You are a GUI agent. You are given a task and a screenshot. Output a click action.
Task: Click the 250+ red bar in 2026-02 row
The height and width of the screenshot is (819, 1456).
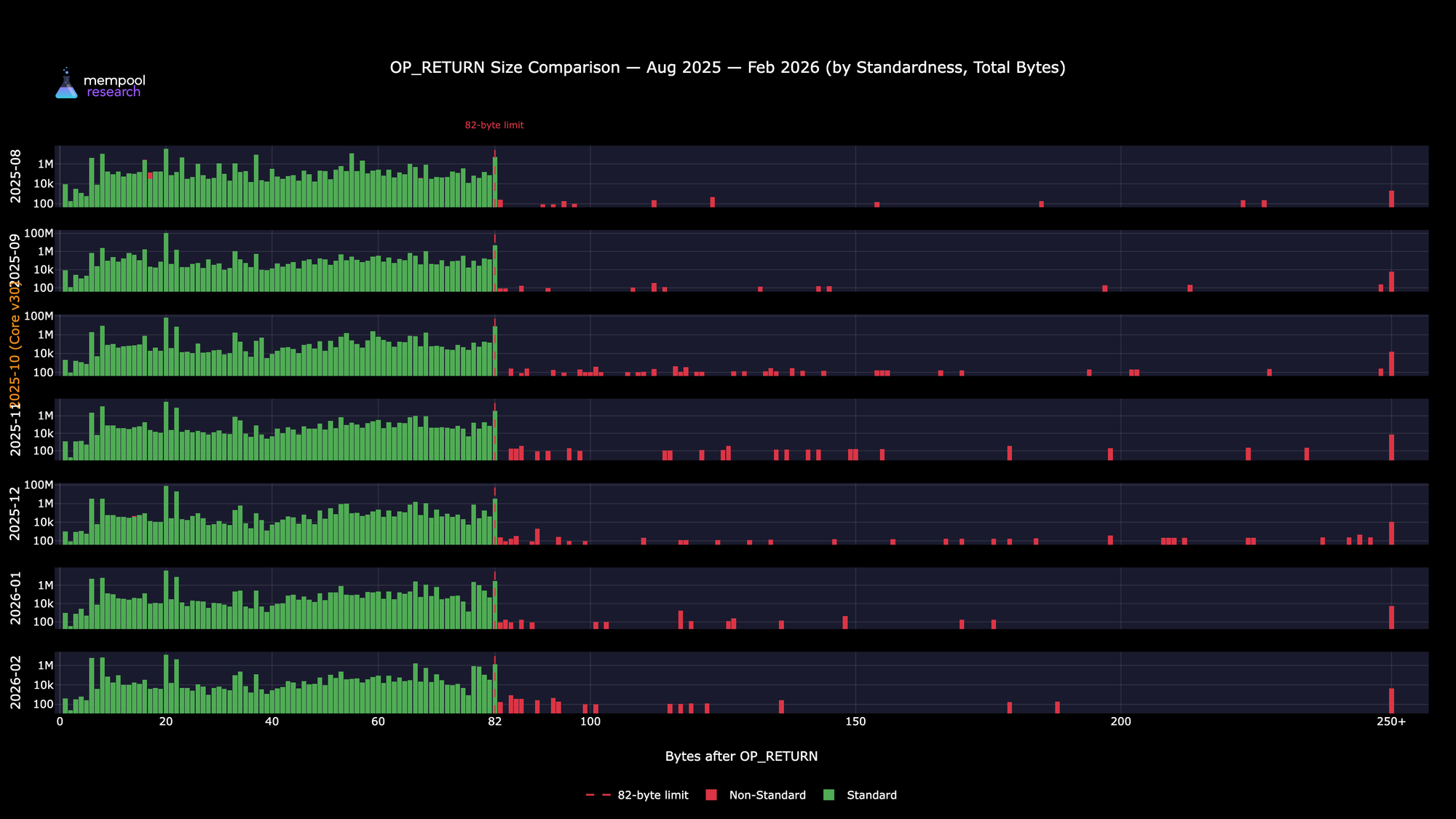point(1391,700)
